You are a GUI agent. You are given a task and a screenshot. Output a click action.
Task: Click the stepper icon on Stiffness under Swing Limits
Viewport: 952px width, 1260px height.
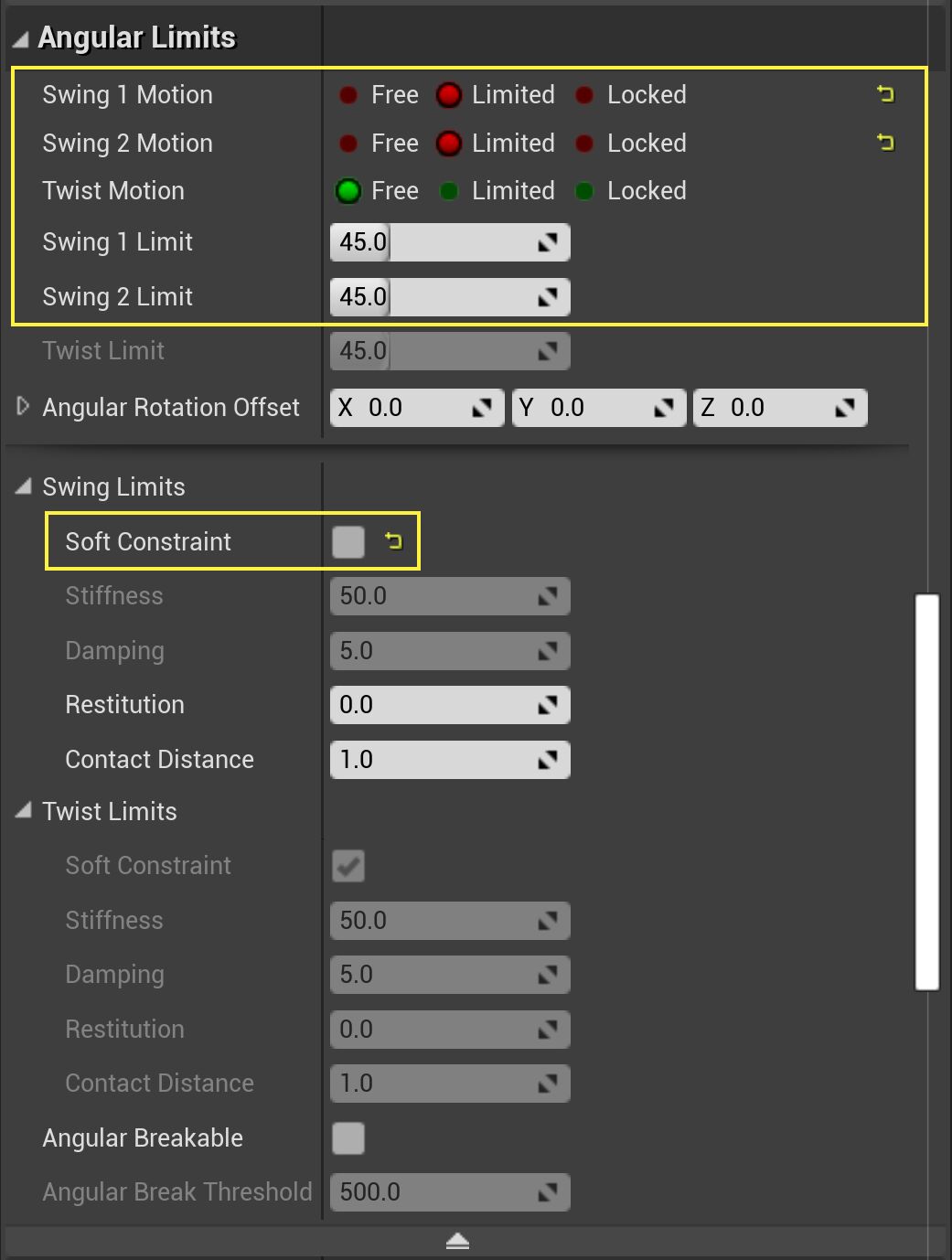coord(547,595)
